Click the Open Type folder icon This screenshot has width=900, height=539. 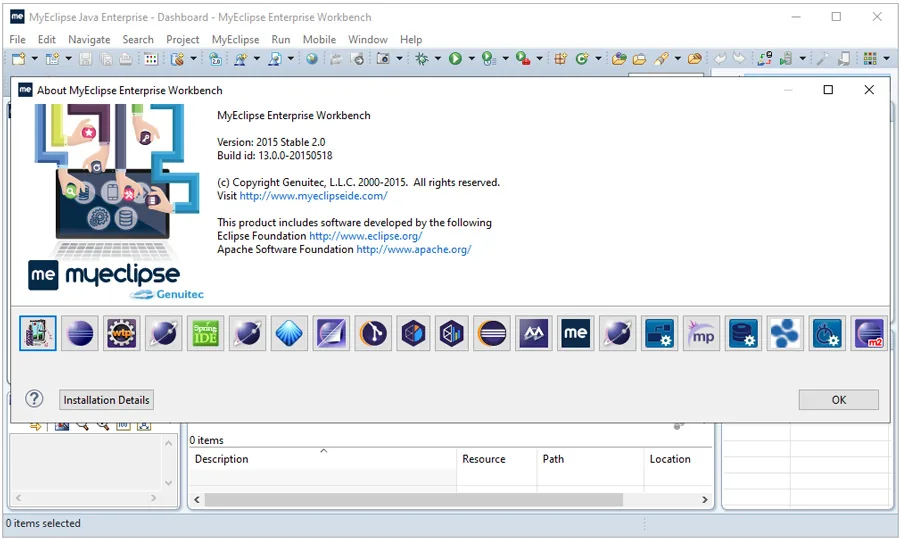[x=619, y=59]
